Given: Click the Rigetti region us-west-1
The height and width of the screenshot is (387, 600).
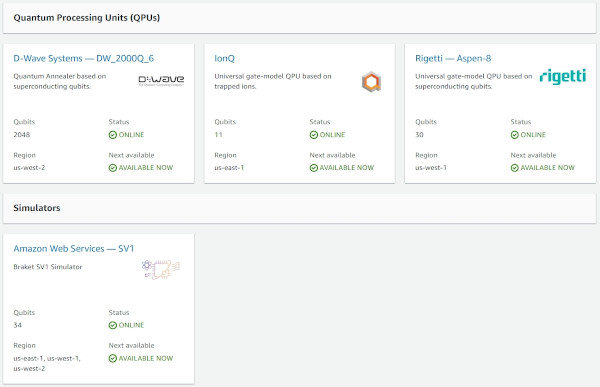Looking at the screenshot, I should click(431, 168).
